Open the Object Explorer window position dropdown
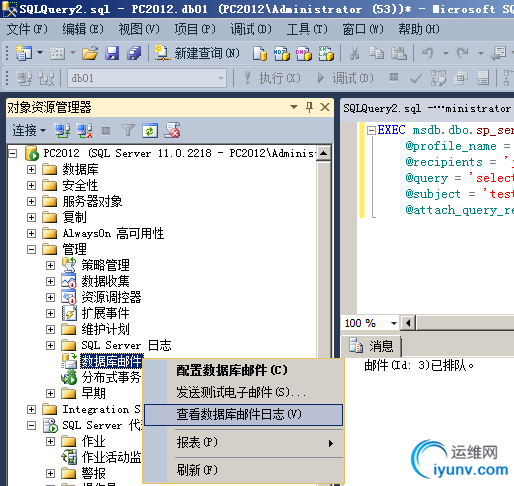The height and width of the screenshot is (486, 514). (x=294, y=107)
